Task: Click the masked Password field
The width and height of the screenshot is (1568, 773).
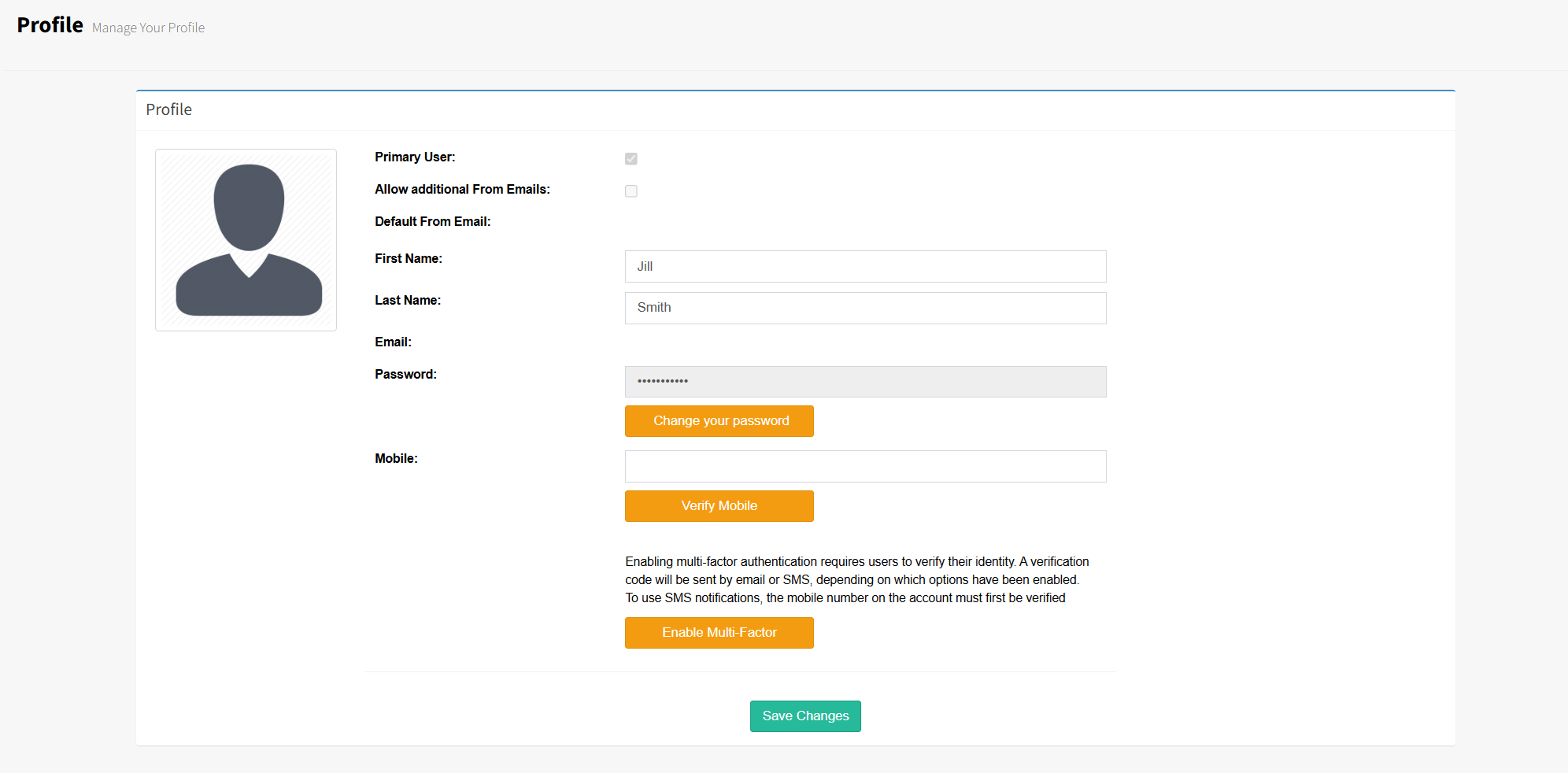Action: coord(865,382)
